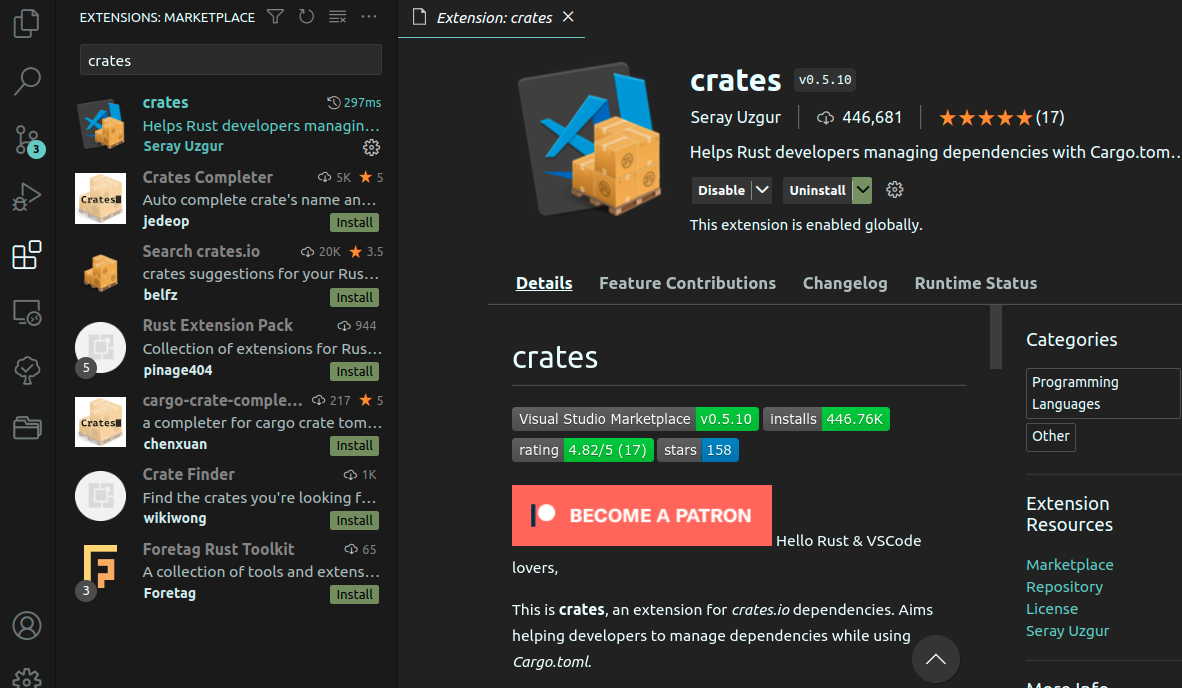
Task: Click the Visual Studio Marketplace version badge
Action: pos(635,419)
